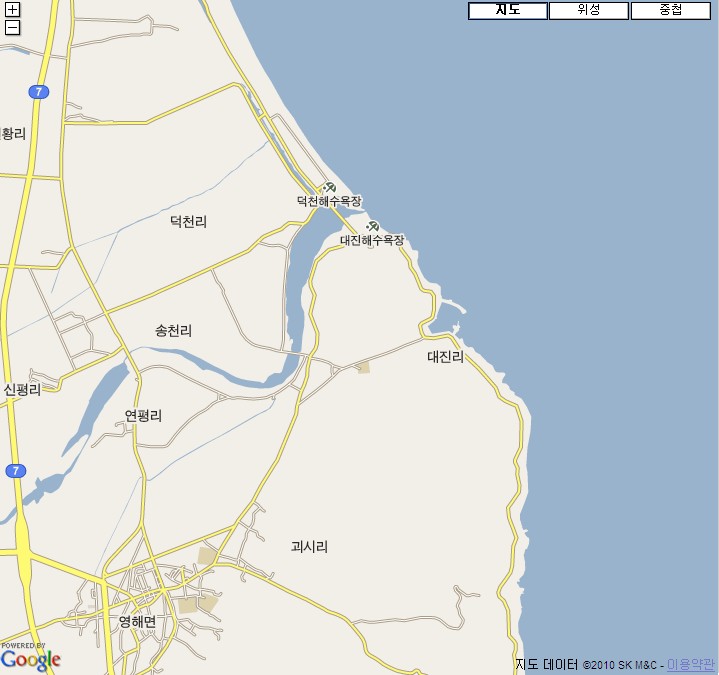Image resolution: width=719 pixels, height=675 pixels.
Task: Click the 영해면 town label
Action: pyautogui.click(x=138, y=622)
